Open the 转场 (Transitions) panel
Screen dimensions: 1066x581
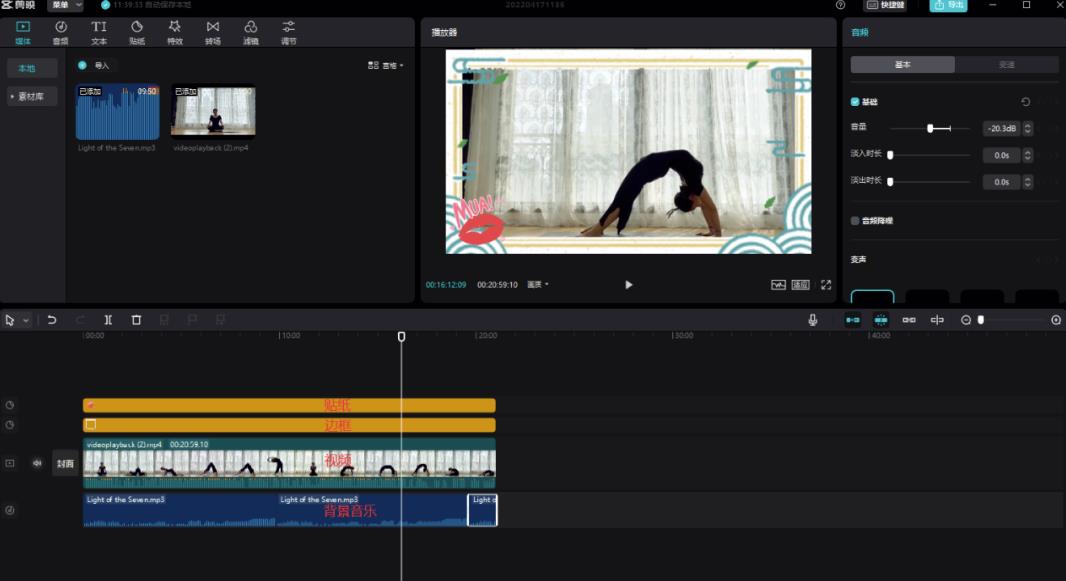(x=213, y=32)
